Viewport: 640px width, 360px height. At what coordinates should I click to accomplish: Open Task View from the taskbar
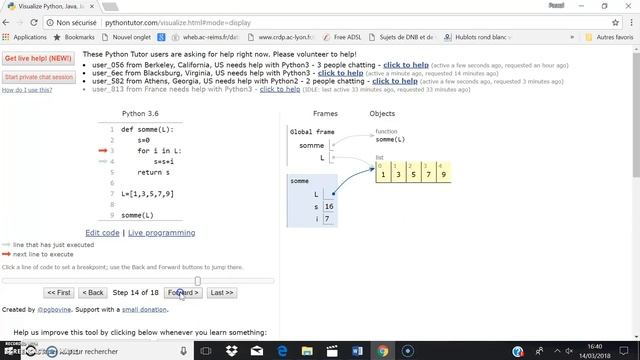click(206, 351)
